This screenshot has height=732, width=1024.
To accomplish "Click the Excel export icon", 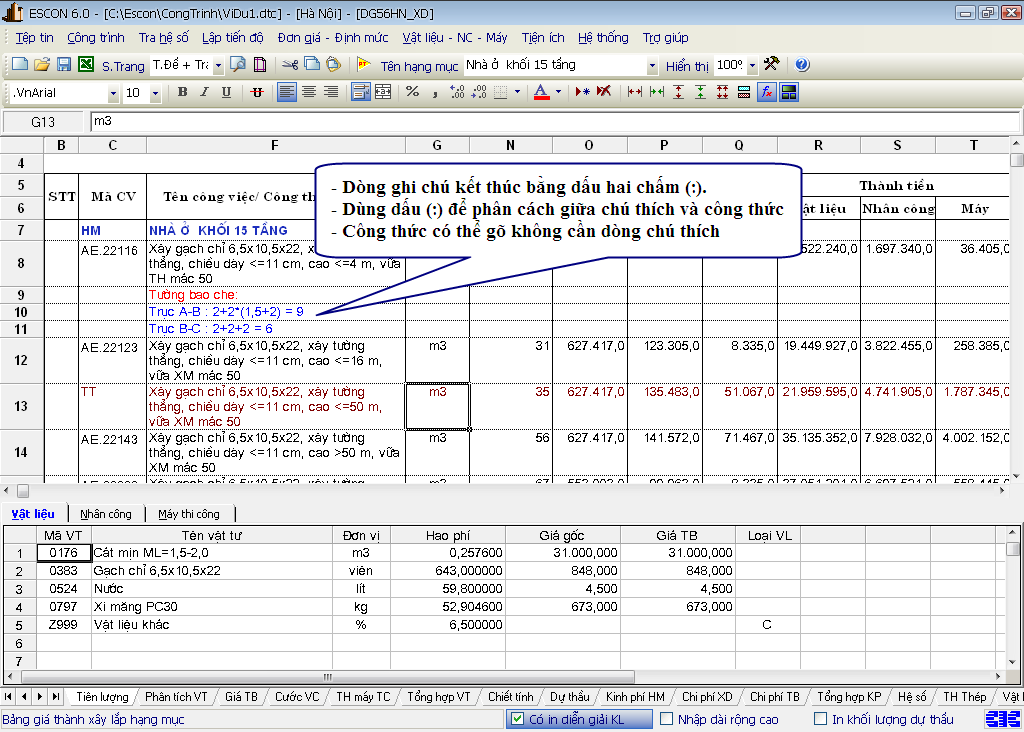I will 86,65.
